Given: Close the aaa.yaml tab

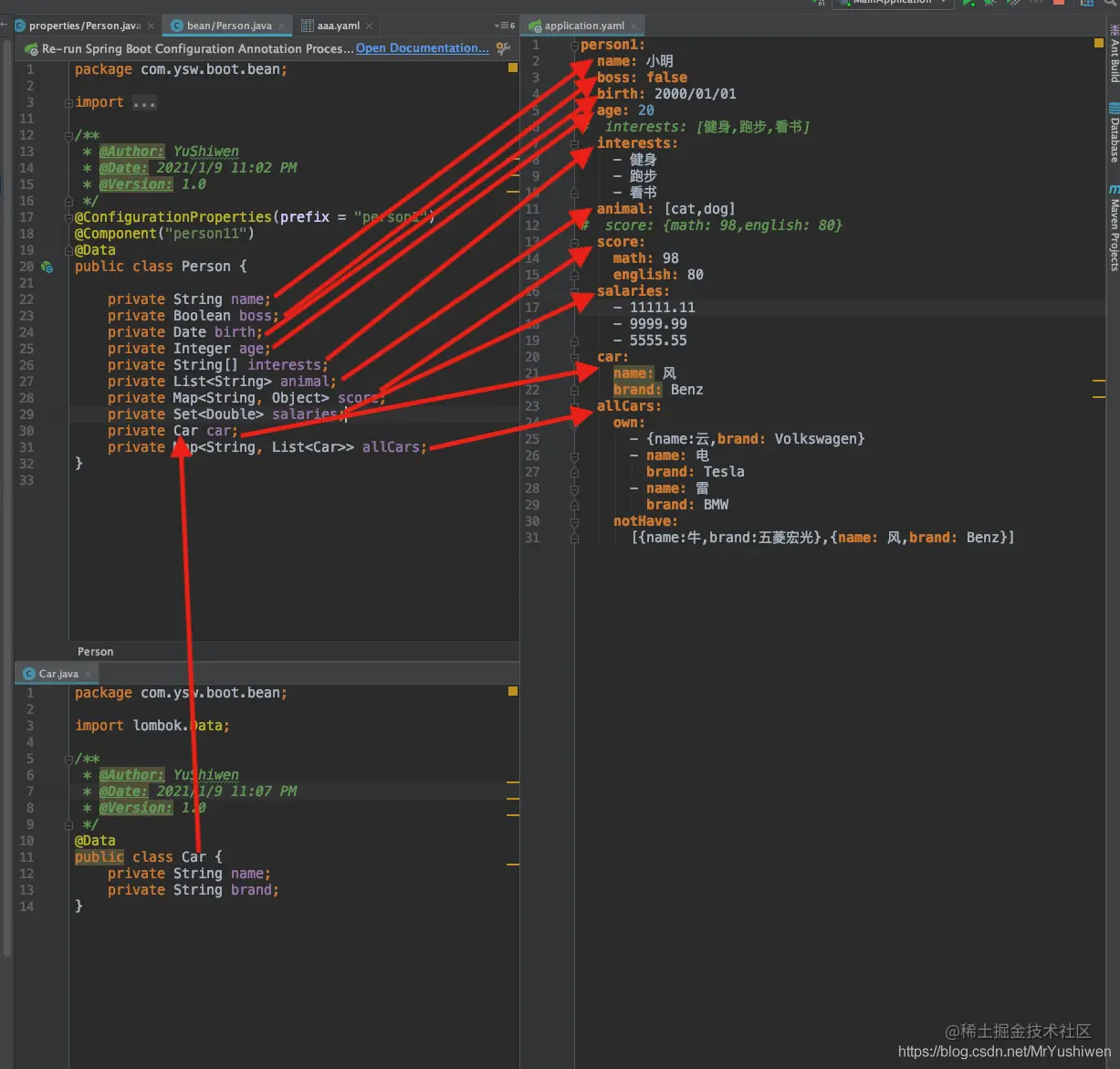Looking at the screenshot, I should coord(369,26).
